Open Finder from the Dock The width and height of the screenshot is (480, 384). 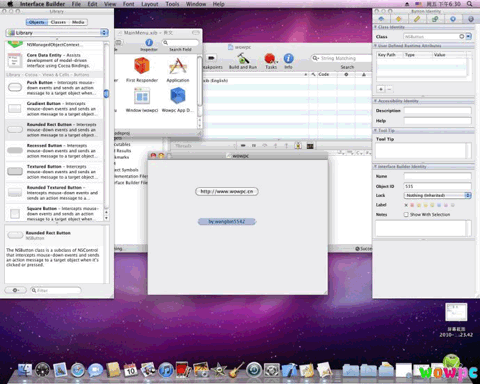pyautogui.click(x=25, y=370)
